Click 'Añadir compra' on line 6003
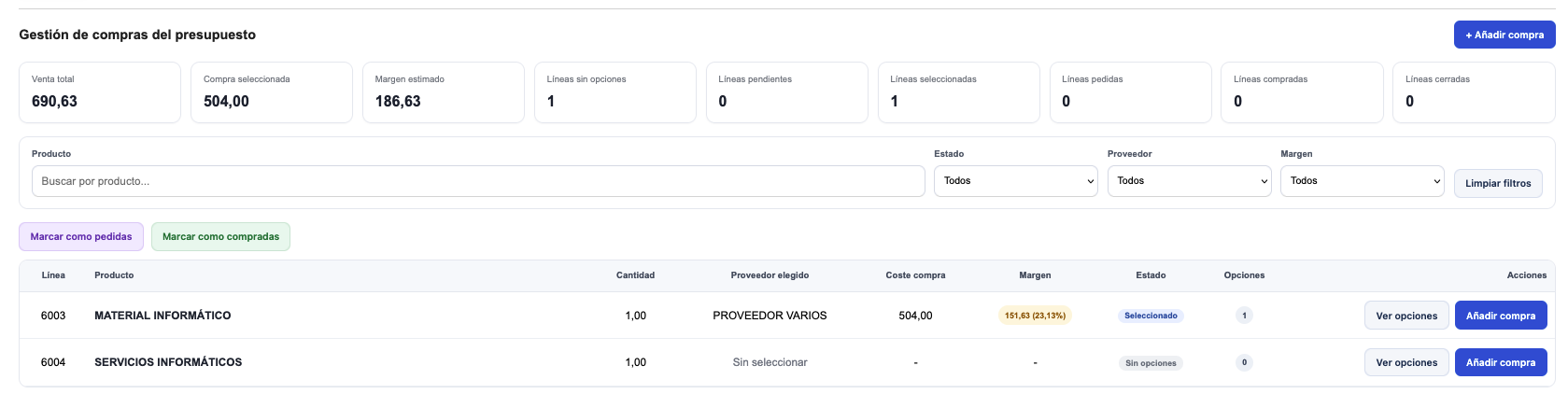The image size is (1568, 408). tap(1500, 316)
